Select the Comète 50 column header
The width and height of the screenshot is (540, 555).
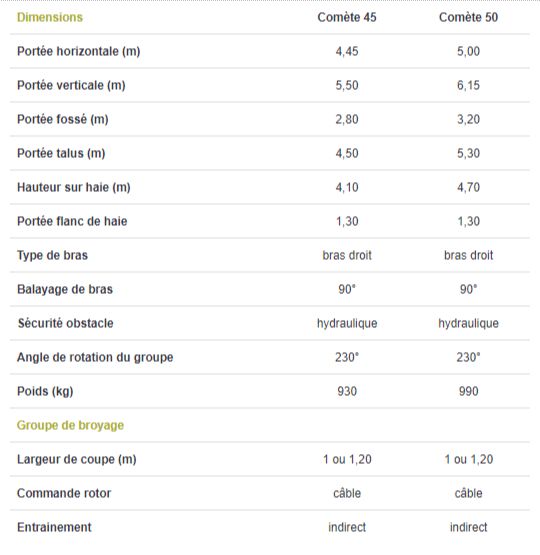(469, 17)
